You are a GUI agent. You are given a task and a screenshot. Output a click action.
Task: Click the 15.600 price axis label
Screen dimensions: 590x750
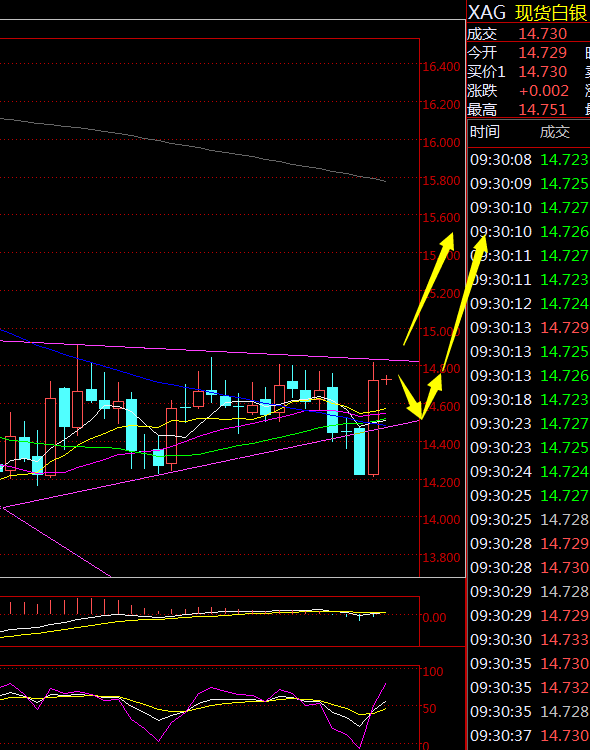(441, 218)
